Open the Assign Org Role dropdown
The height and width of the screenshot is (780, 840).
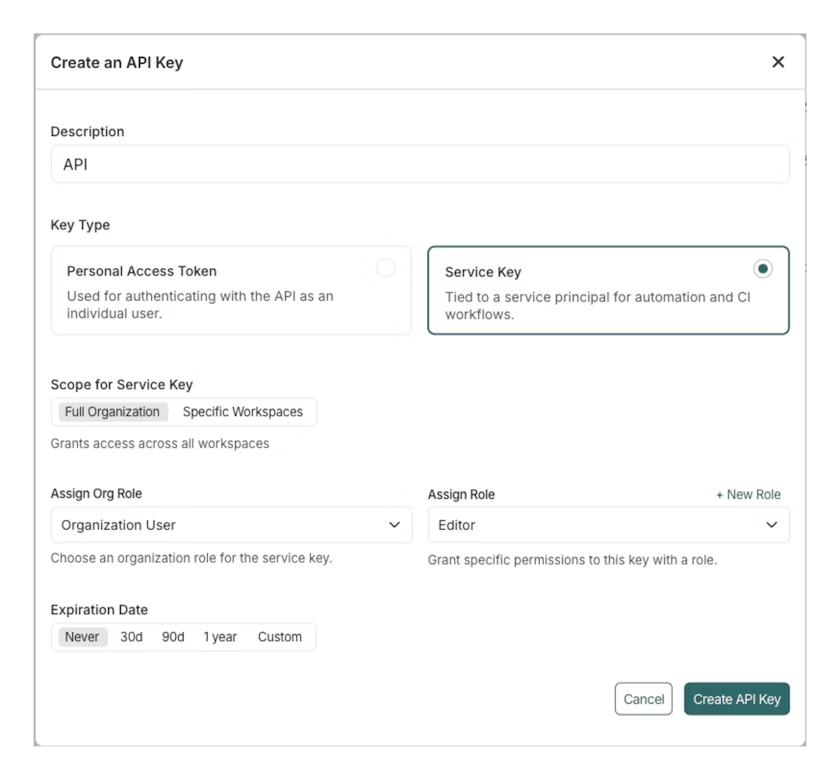232,524
